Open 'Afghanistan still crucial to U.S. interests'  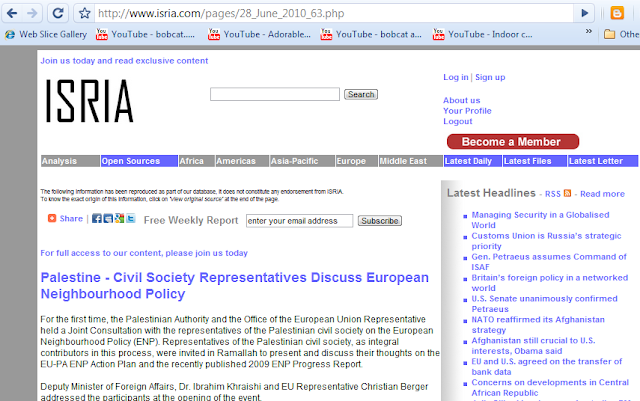(x=533, y=345)
